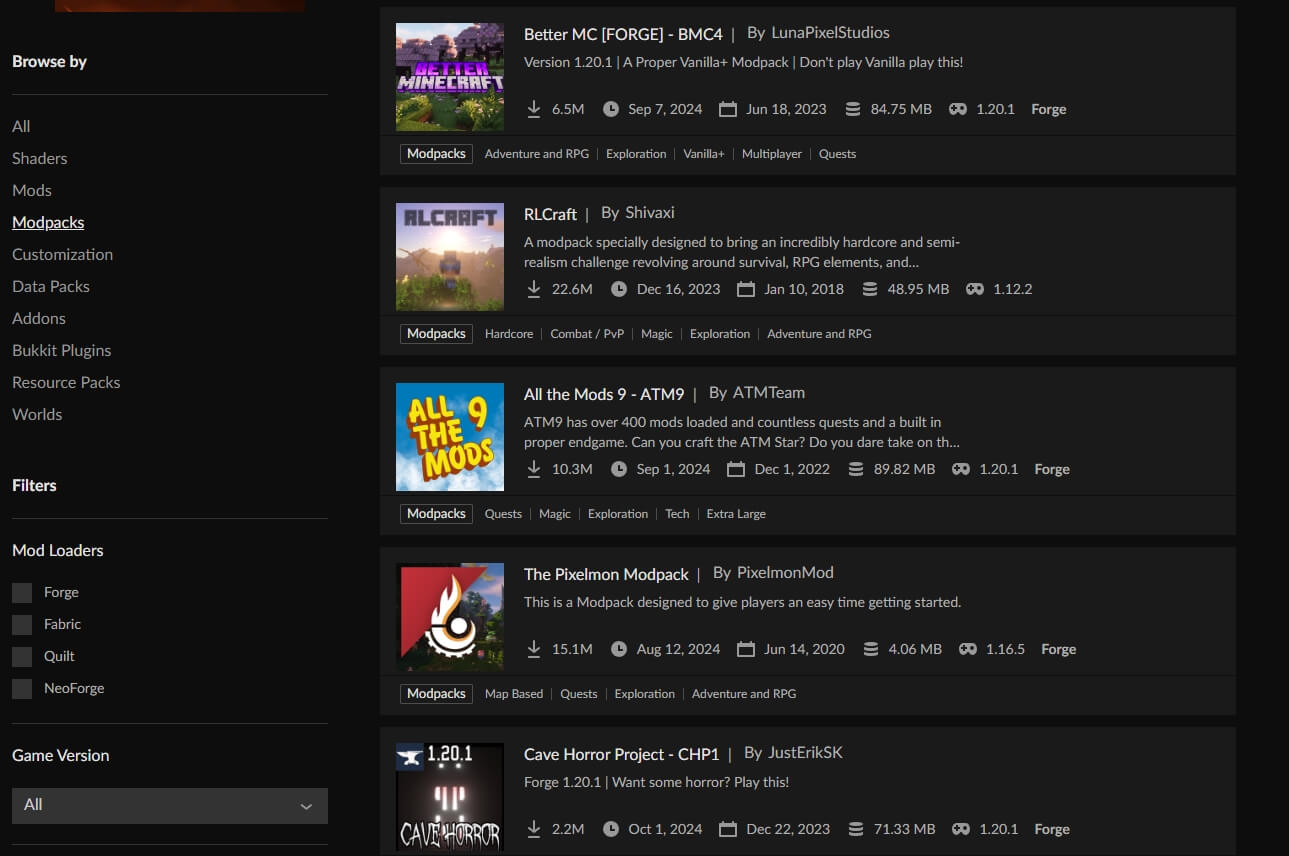Click the gamepad icon on Better MC row
This screenshot has width=1289, height=856.
[x=958, y=109]
